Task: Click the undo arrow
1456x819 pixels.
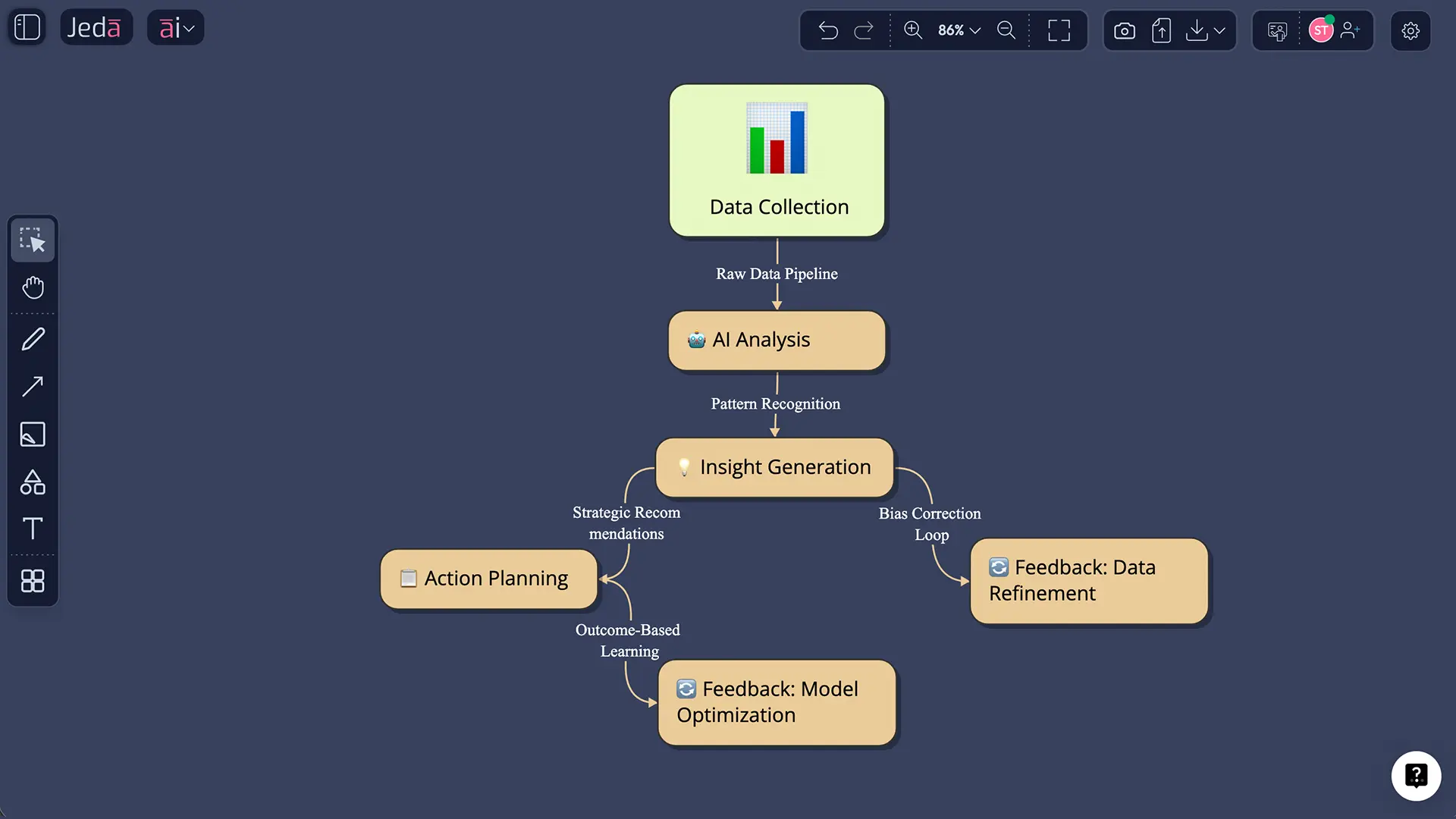Action: (828, 30)
